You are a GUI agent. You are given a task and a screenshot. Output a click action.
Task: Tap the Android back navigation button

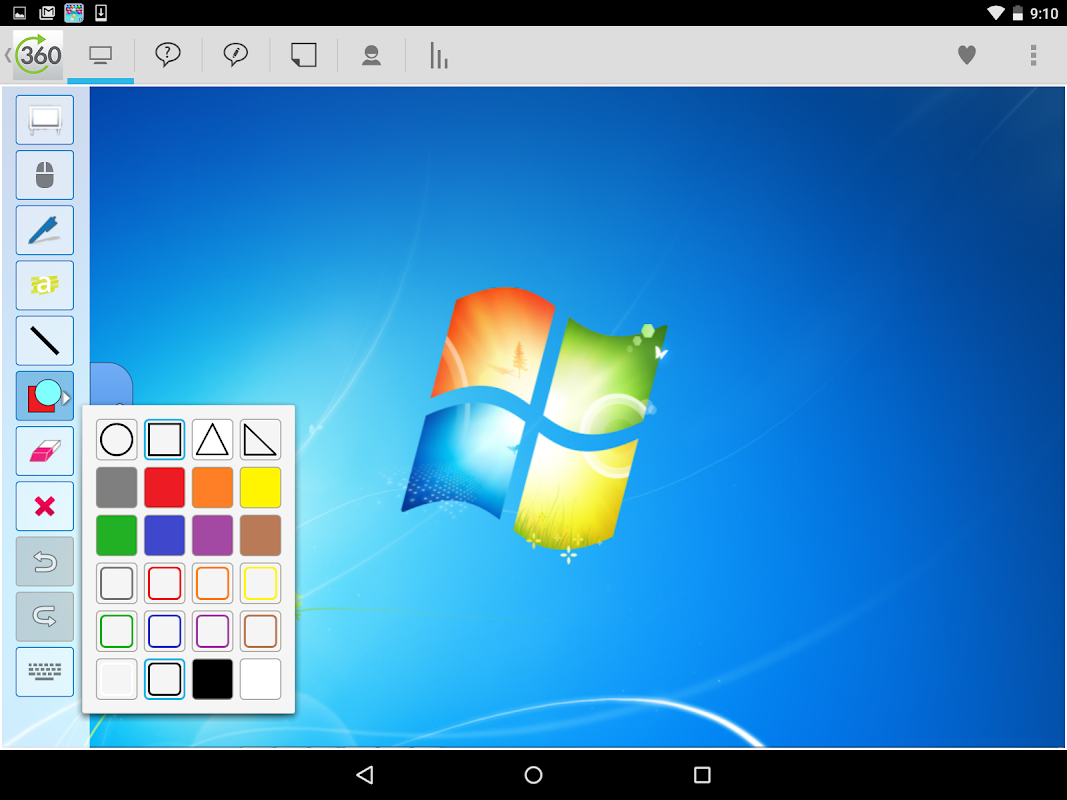(x=365, y=775)
